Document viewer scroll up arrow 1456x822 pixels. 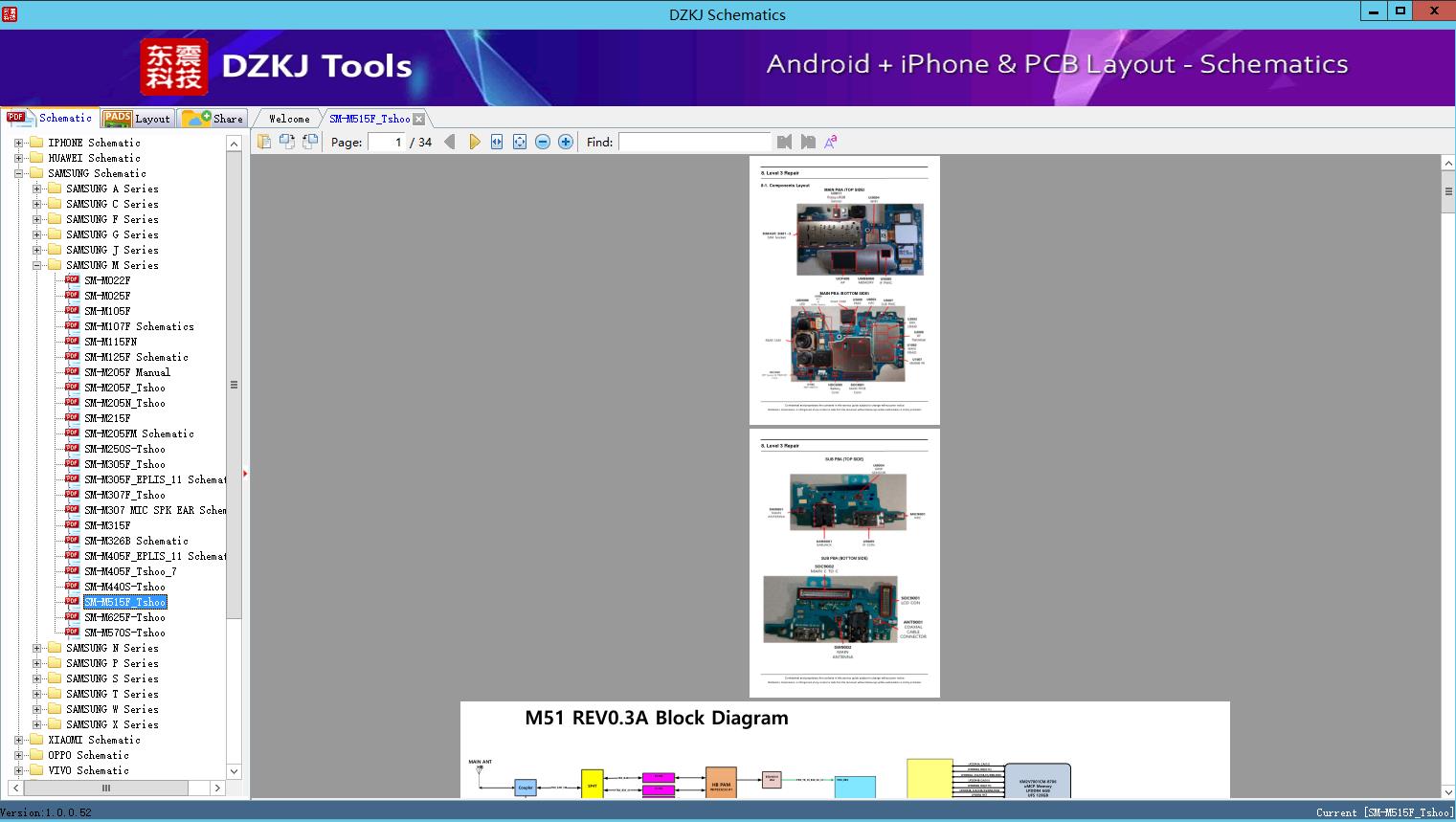click(x=1448, y=164)
